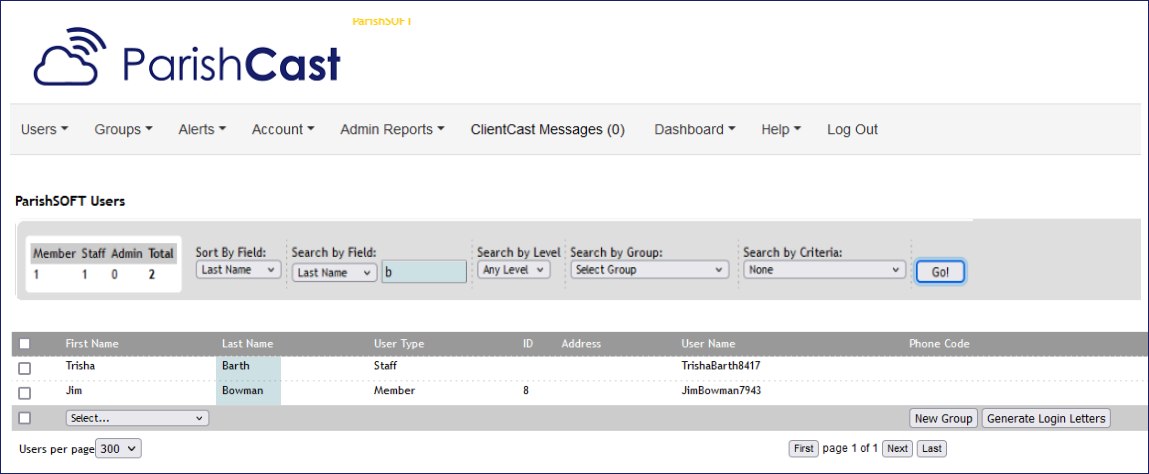Click the ID value '8'

[x=525, y=390]
